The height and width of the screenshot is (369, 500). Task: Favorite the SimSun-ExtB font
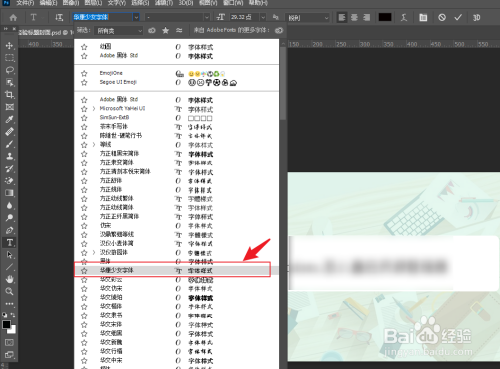click(x=84, y=118)
